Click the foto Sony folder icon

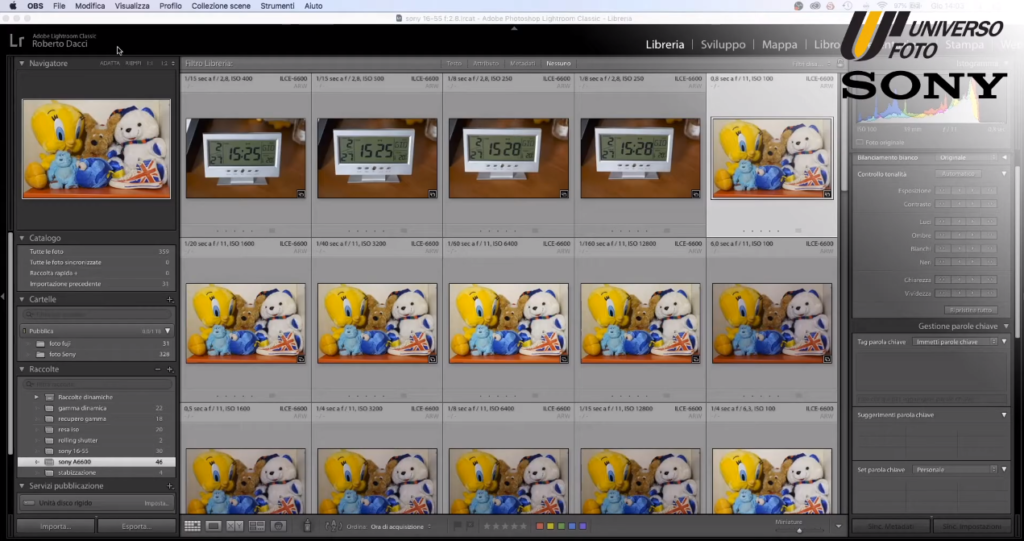40,354
